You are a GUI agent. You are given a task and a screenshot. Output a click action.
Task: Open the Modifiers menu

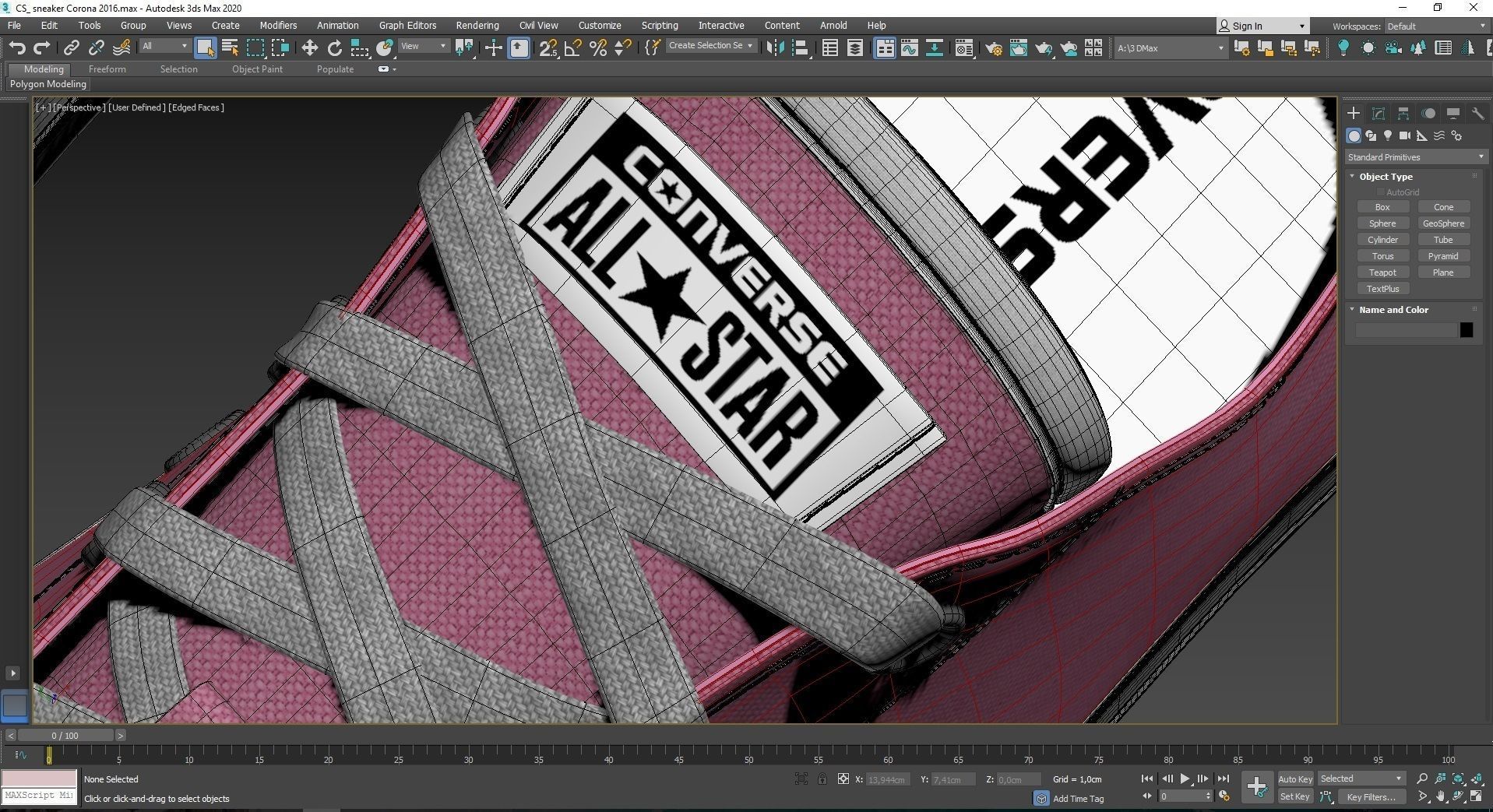pyautogui.click(x=278, y=26)
